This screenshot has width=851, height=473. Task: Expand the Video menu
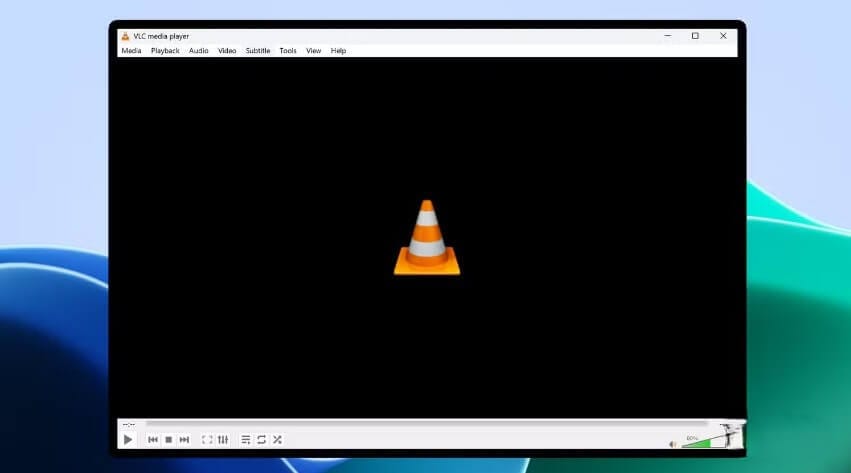227,50
